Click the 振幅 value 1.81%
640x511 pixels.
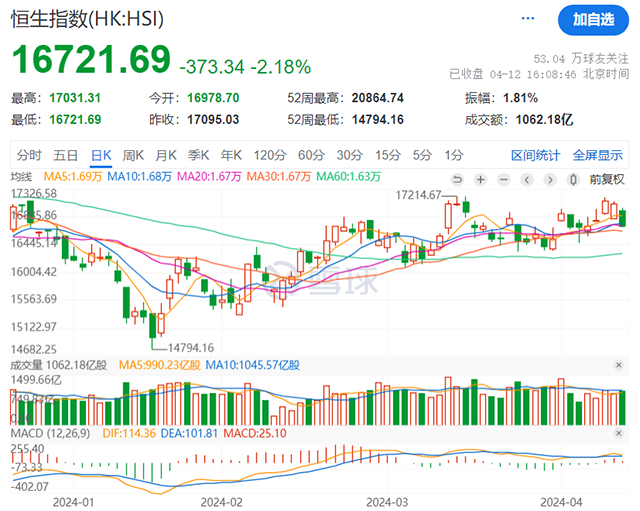click(x=520, y=98)
